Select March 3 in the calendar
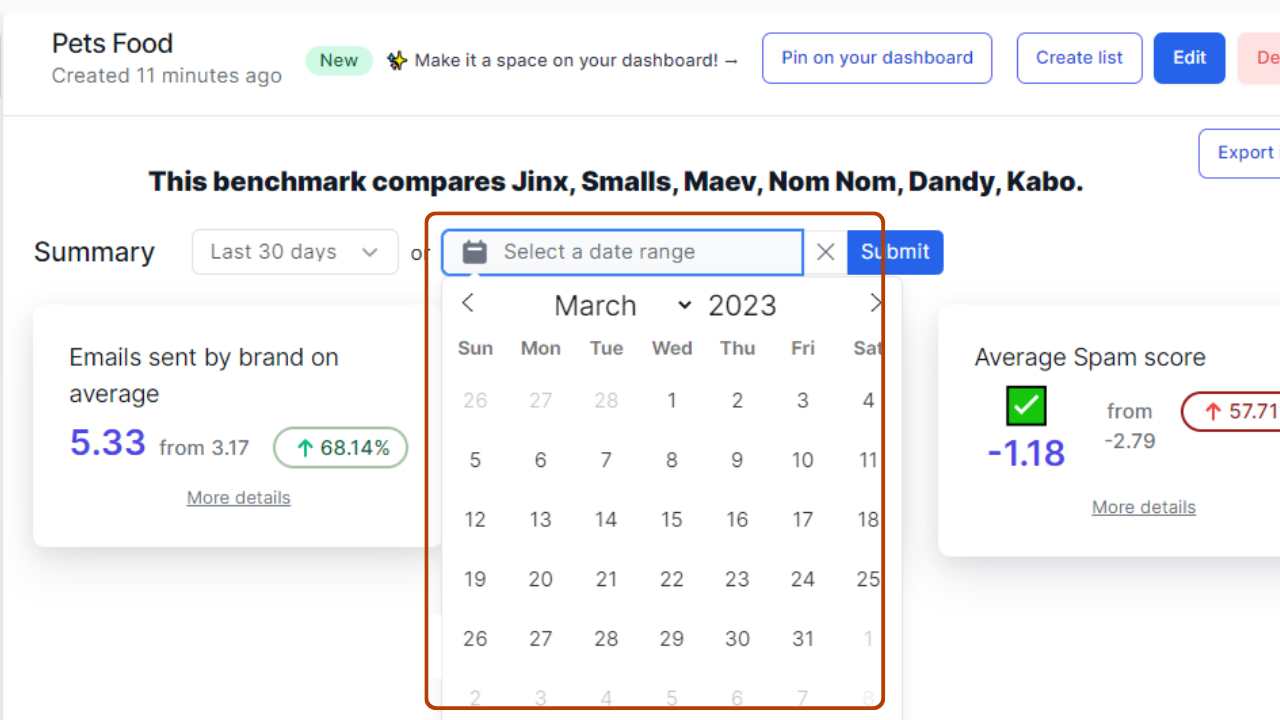Image resolution: width=1280 pixels, height=720 pixels. (803, 400)
